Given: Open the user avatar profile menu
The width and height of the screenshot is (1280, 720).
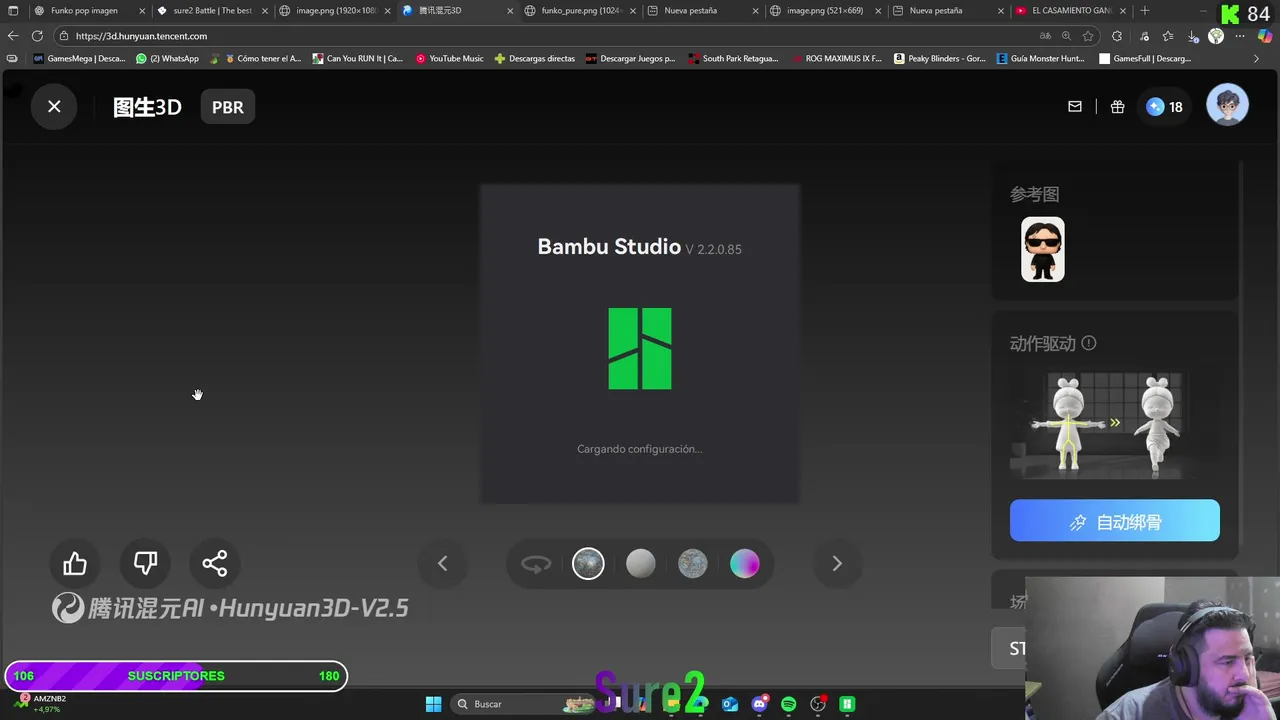Looking at the screenshot, I should click(x=1227, y=105).
